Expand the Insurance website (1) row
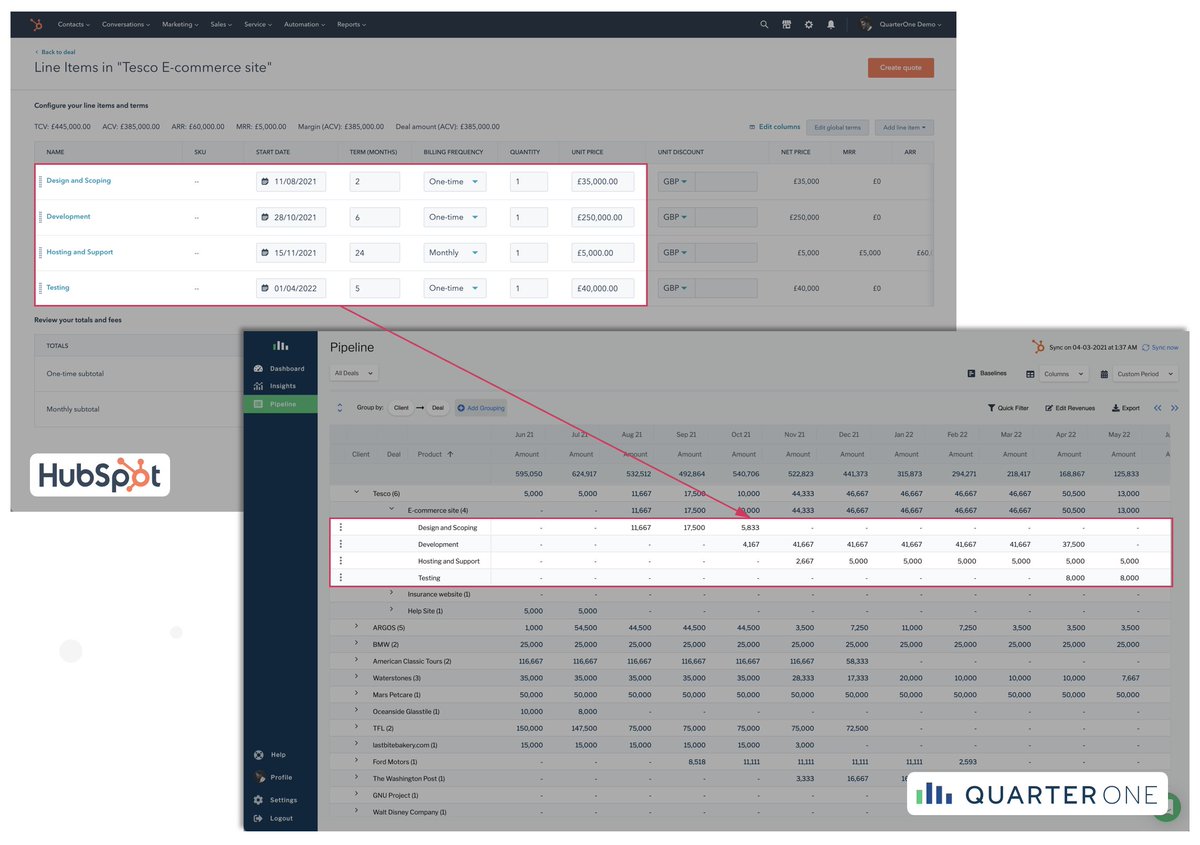The height and width of the screenshot is (845, 1200). pos(392,593)
